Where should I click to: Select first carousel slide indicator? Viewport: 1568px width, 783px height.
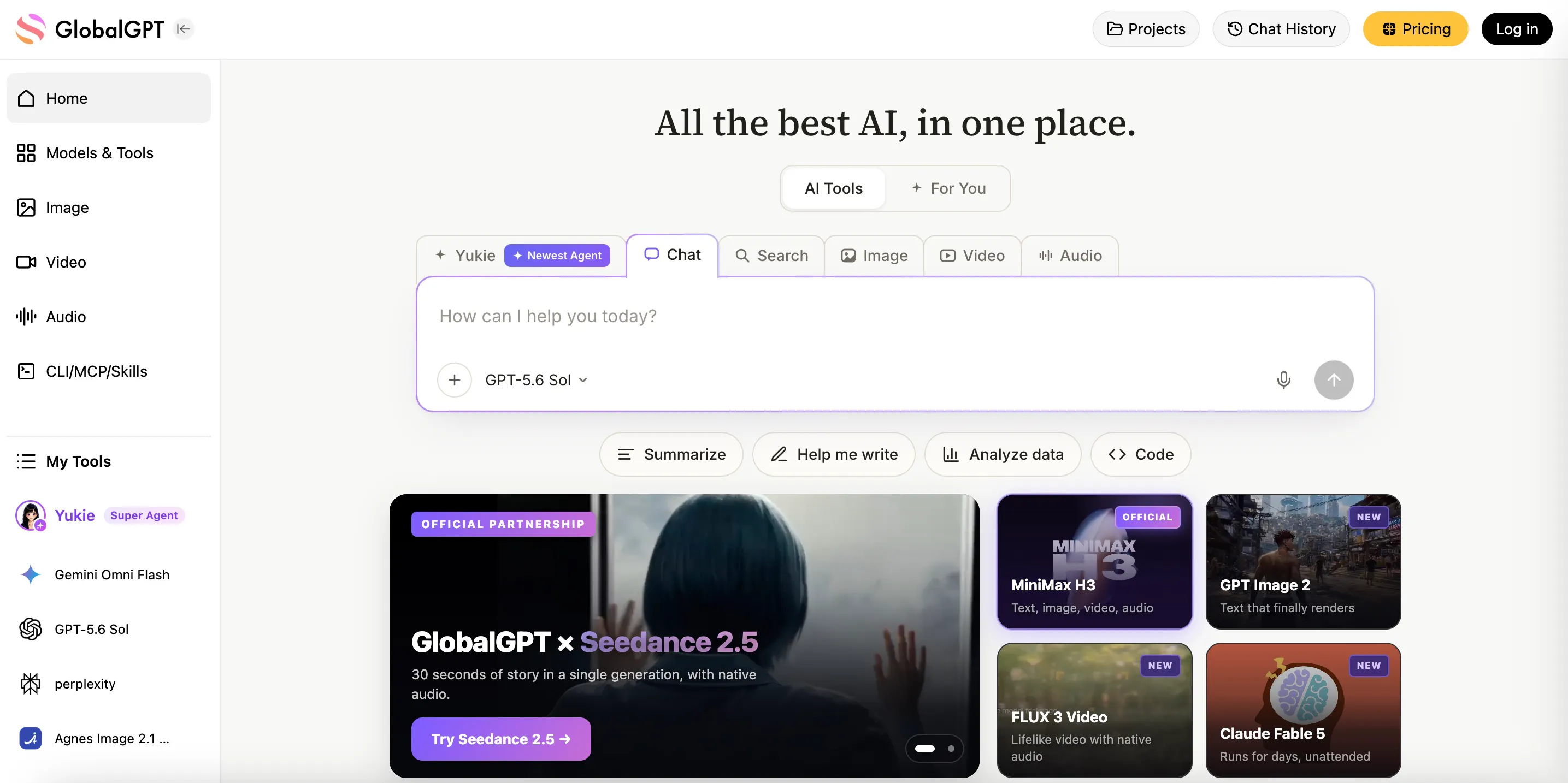click(924, 748)
